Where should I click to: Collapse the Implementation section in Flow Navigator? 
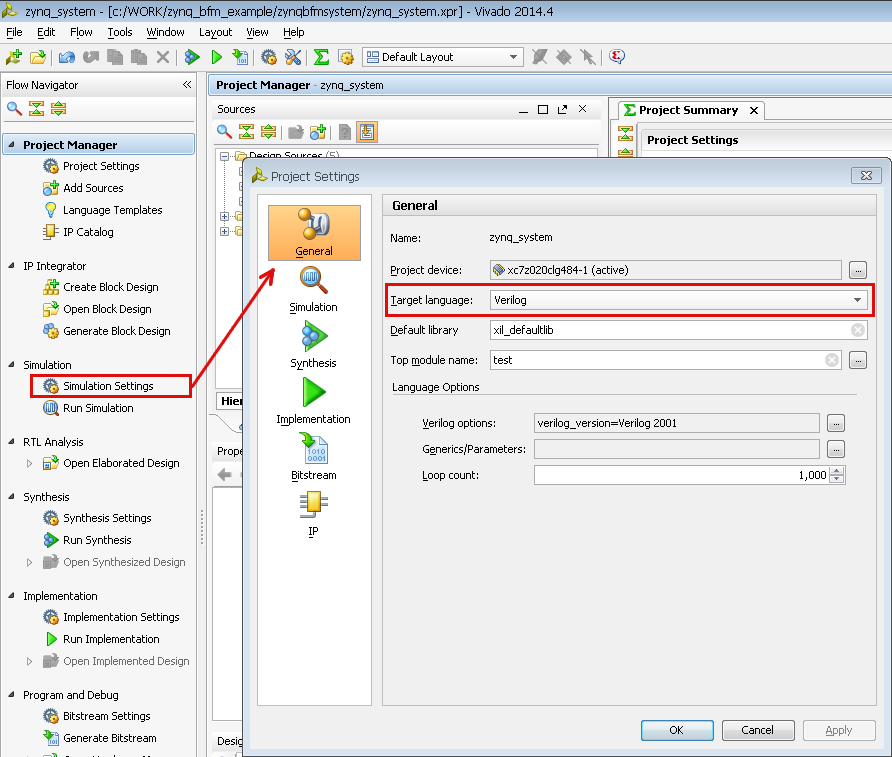coord(11,595)
